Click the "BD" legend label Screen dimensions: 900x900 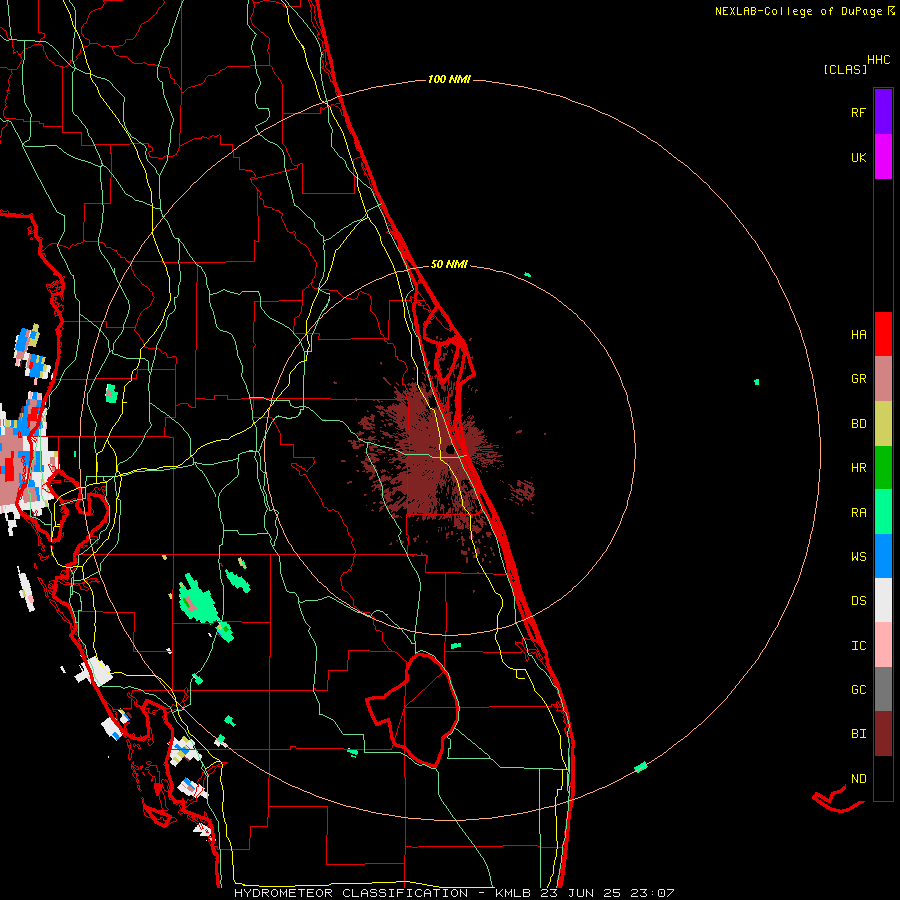[x=858, y=424]
